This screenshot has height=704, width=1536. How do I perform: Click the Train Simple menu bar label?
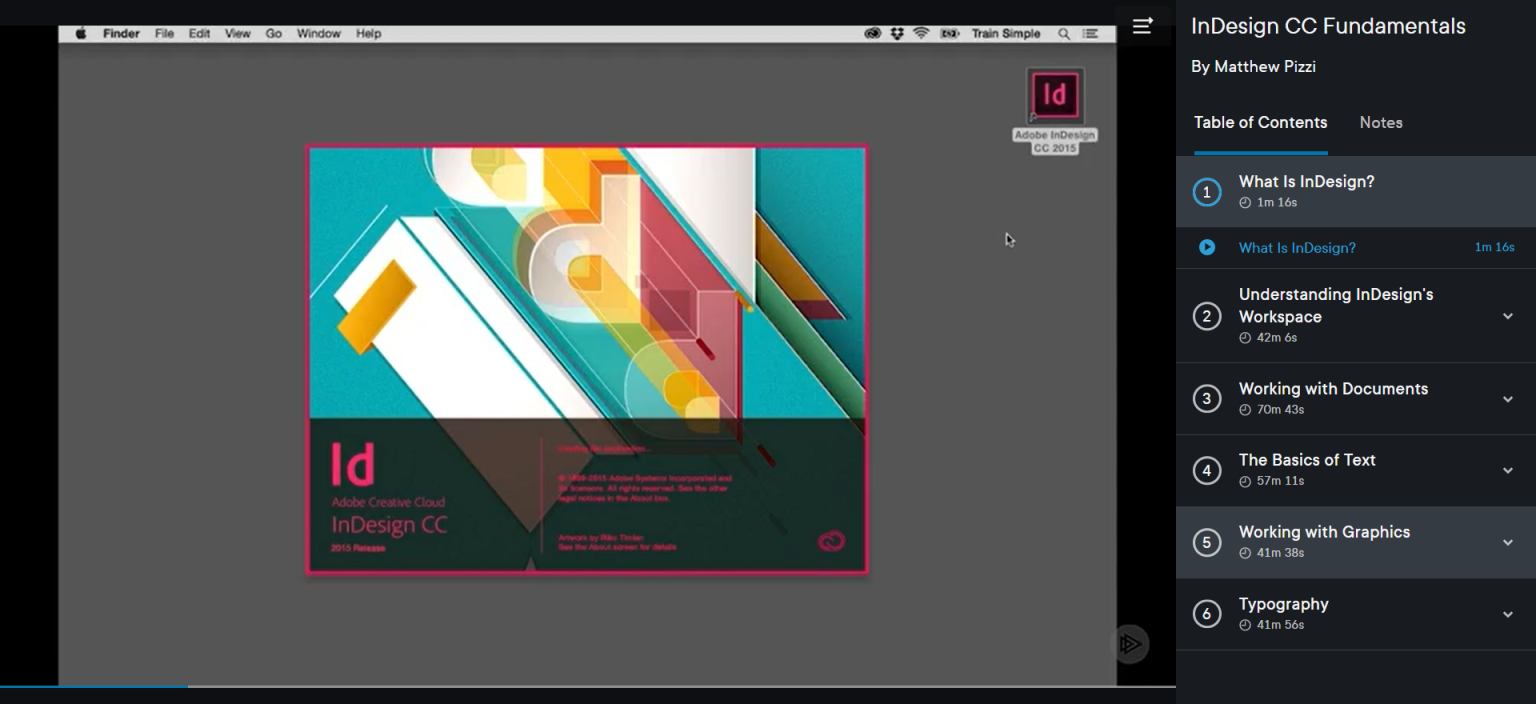(1006, 33)
